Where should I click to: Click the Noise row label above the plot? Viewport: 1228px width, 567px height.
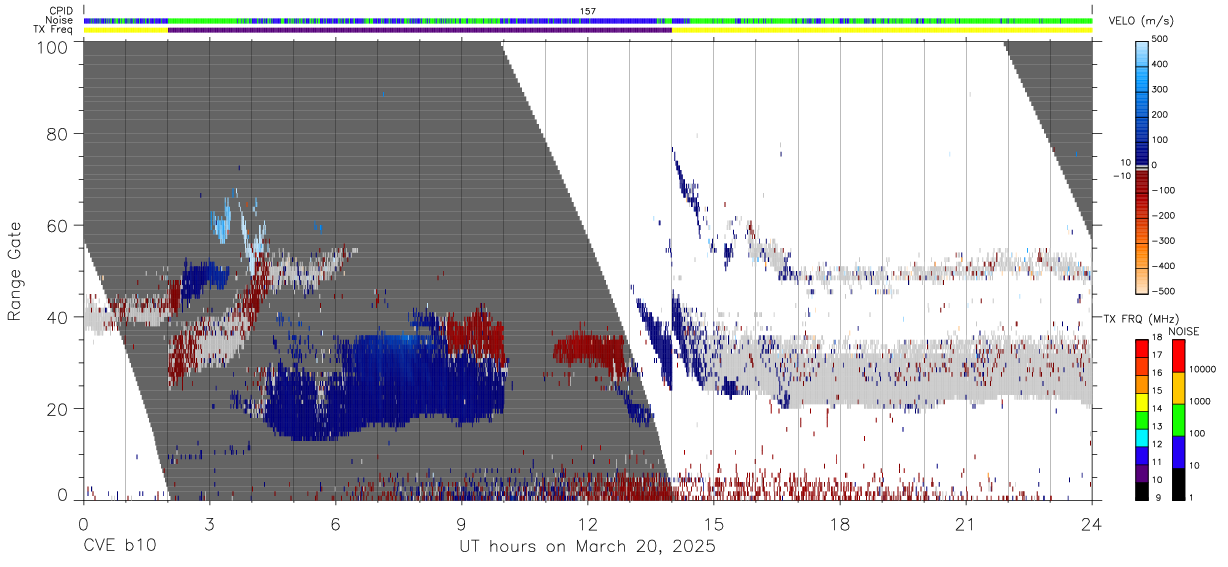(59, 20)
